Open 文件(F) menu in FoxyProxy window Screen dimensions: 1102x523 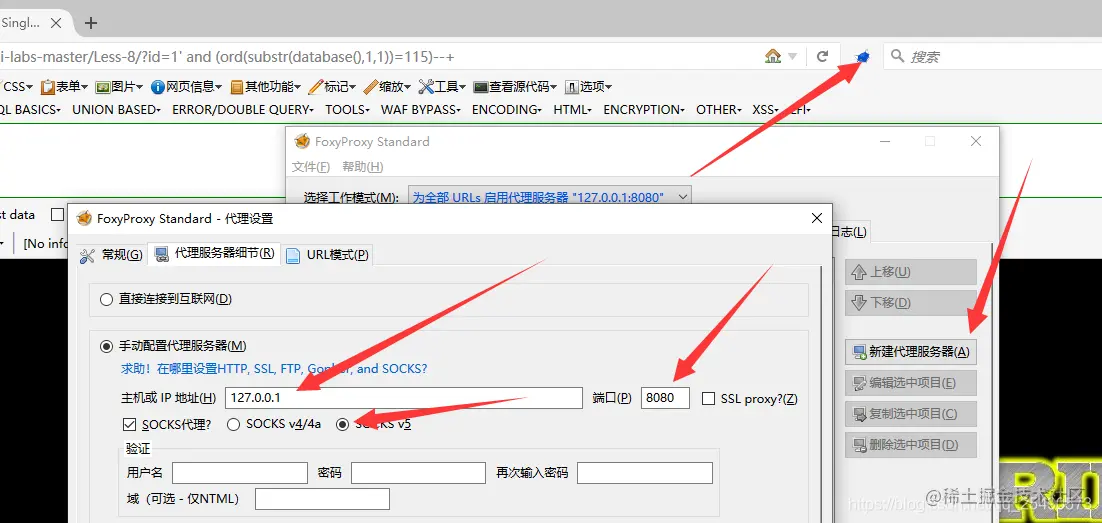pos(311,167)
